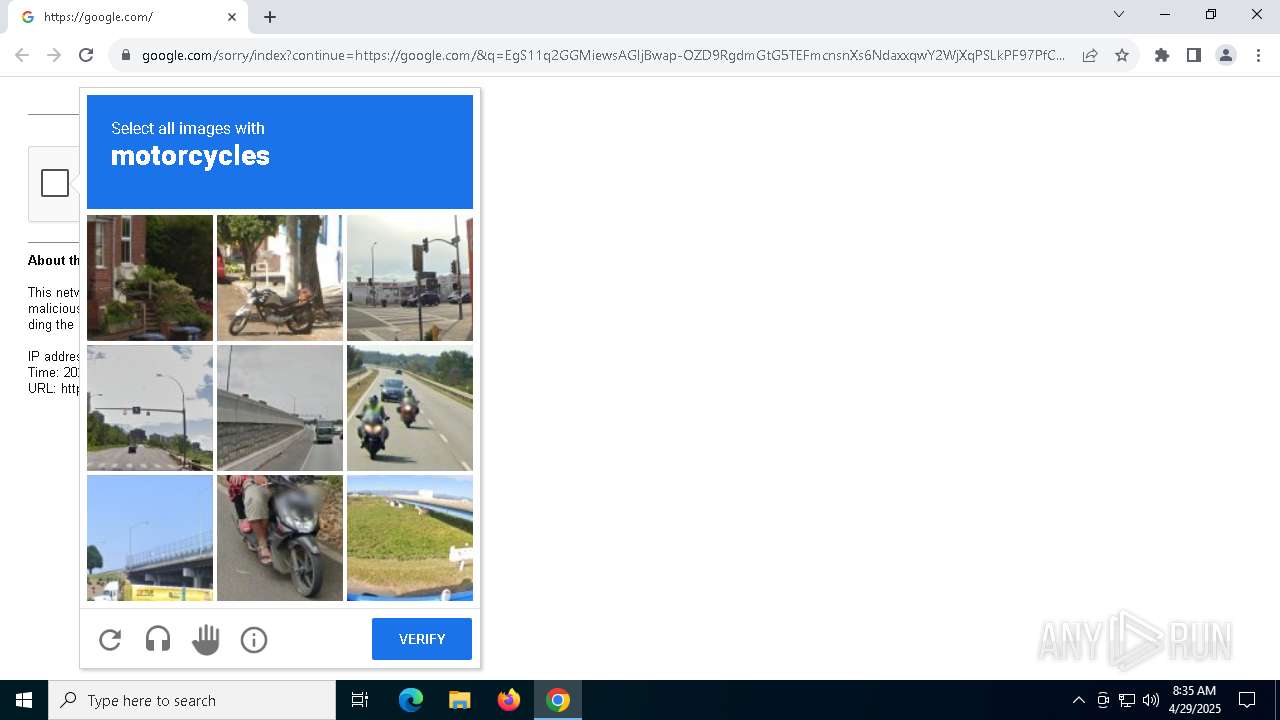
Task: Open the clock showing 8:35 AM
Action: [1194, 700]
